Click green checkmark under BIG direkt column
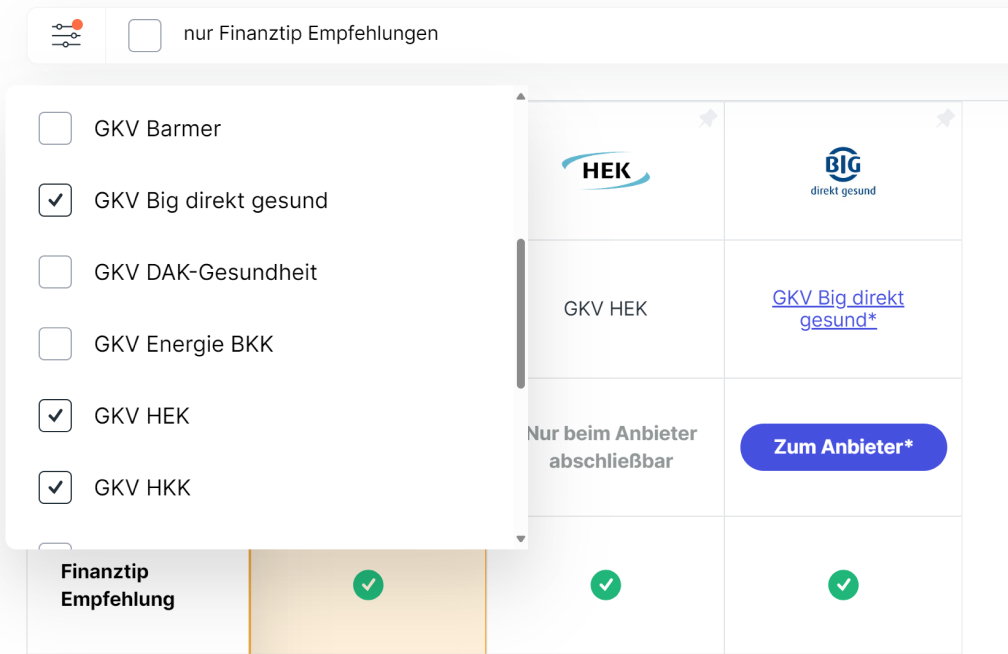 [x=843, y=585]
